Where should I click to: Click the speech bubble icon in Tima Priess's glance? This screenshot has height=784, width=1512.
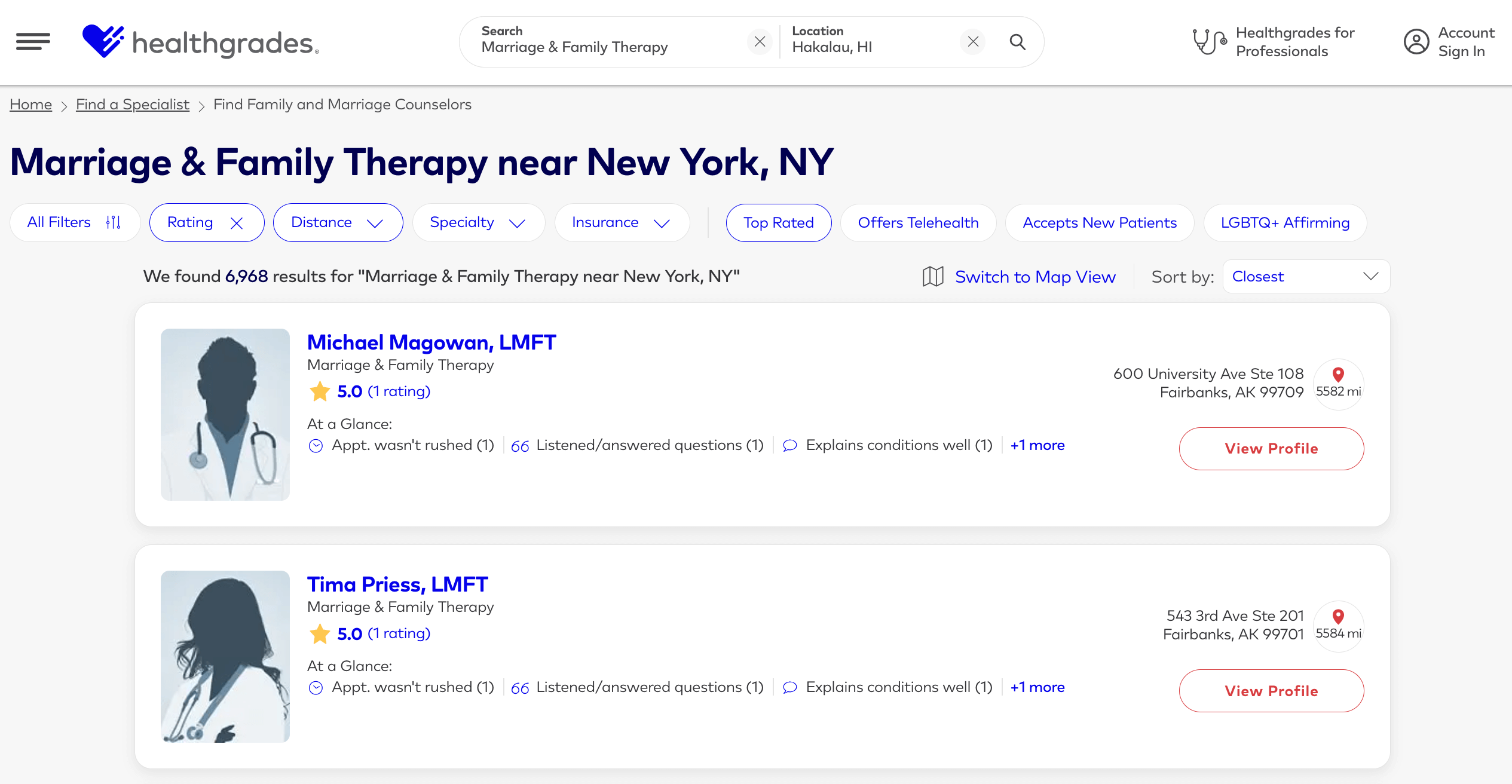[789, 688]
